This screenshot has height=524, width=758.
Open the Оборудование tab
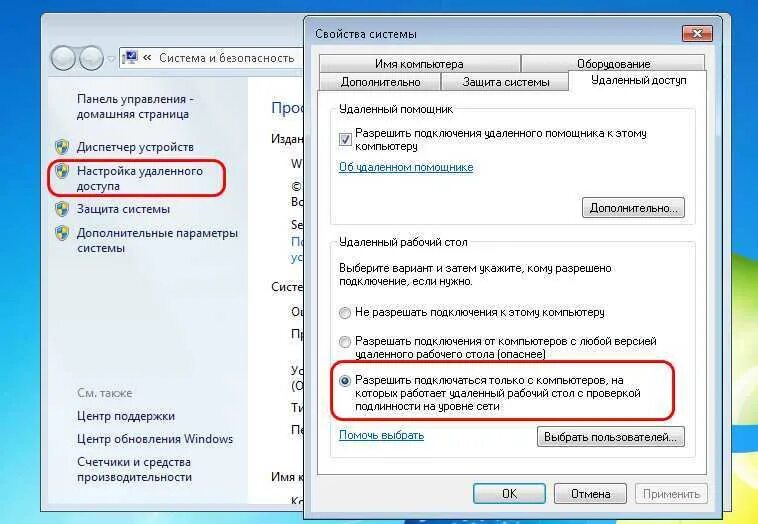613,63
